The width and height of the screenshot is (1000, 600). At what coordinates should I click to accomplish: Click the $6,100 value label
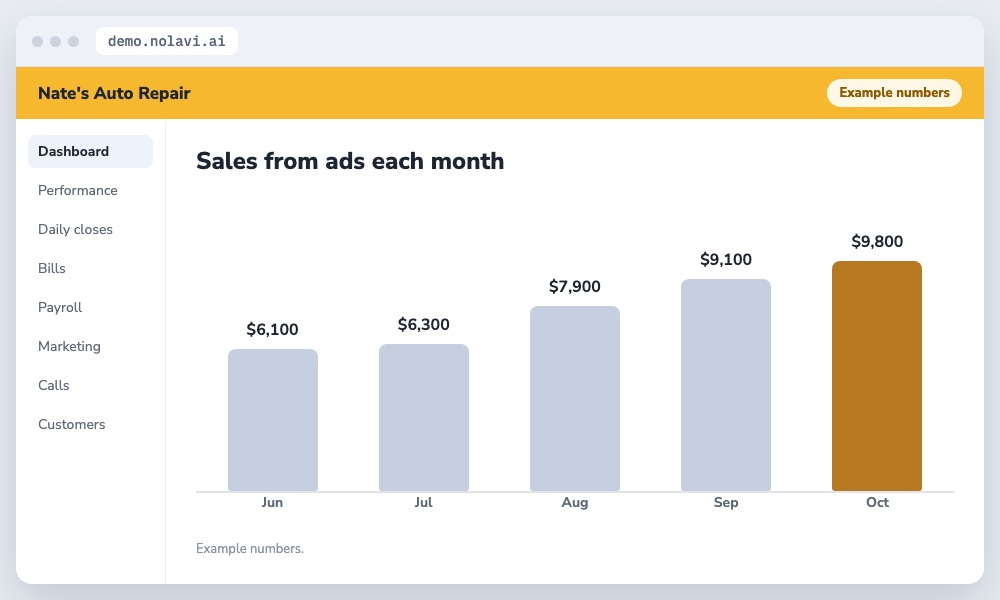click(x=272, y=329)
